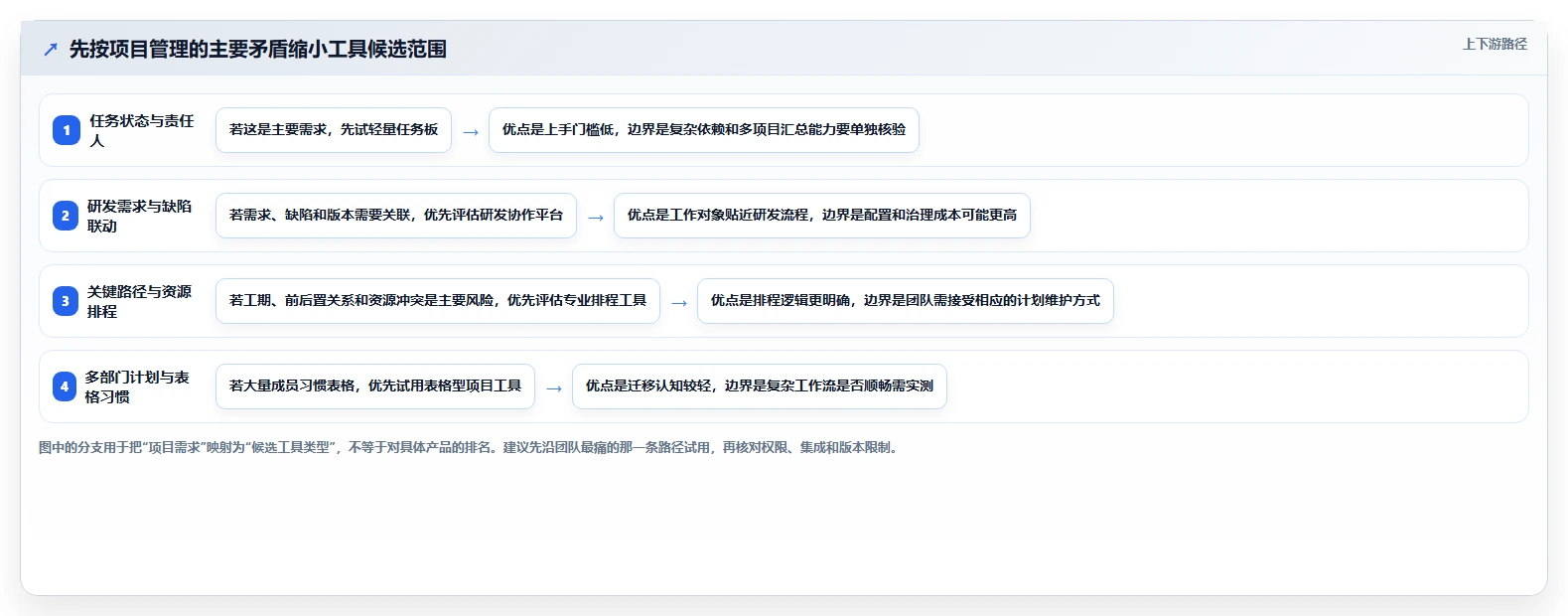Click the arrow after 先试轻量任务板
This screenshot has width=1568, height=616.
pyautogui.click(x=471, y=132)
